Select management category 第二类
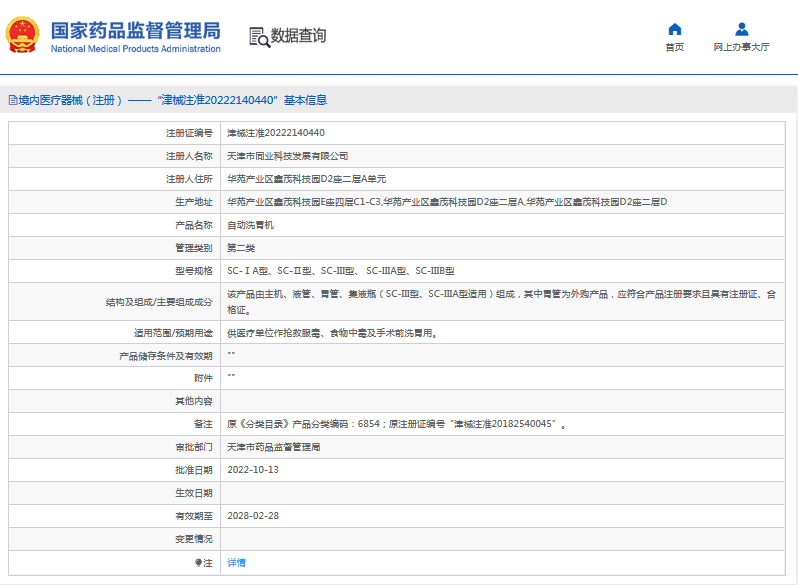Image resolution: width=798 pixels, height=585 pixels. pos(241,248)
